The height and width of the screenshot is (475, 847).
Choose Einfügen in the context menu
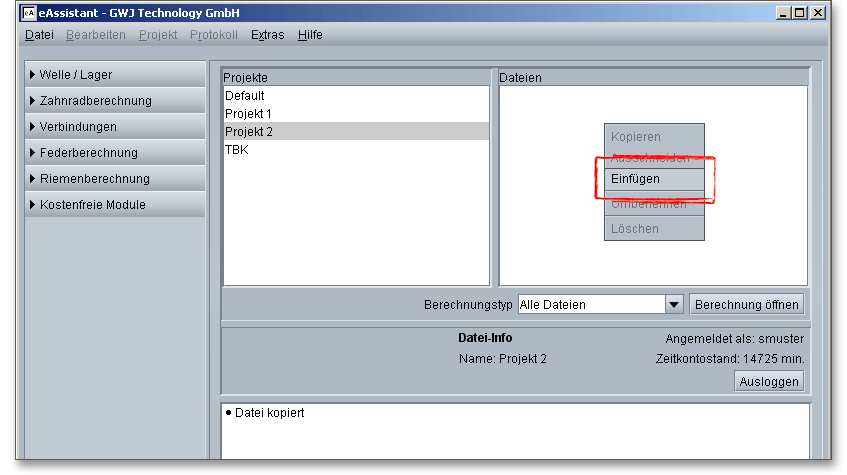tap(635, 179)
